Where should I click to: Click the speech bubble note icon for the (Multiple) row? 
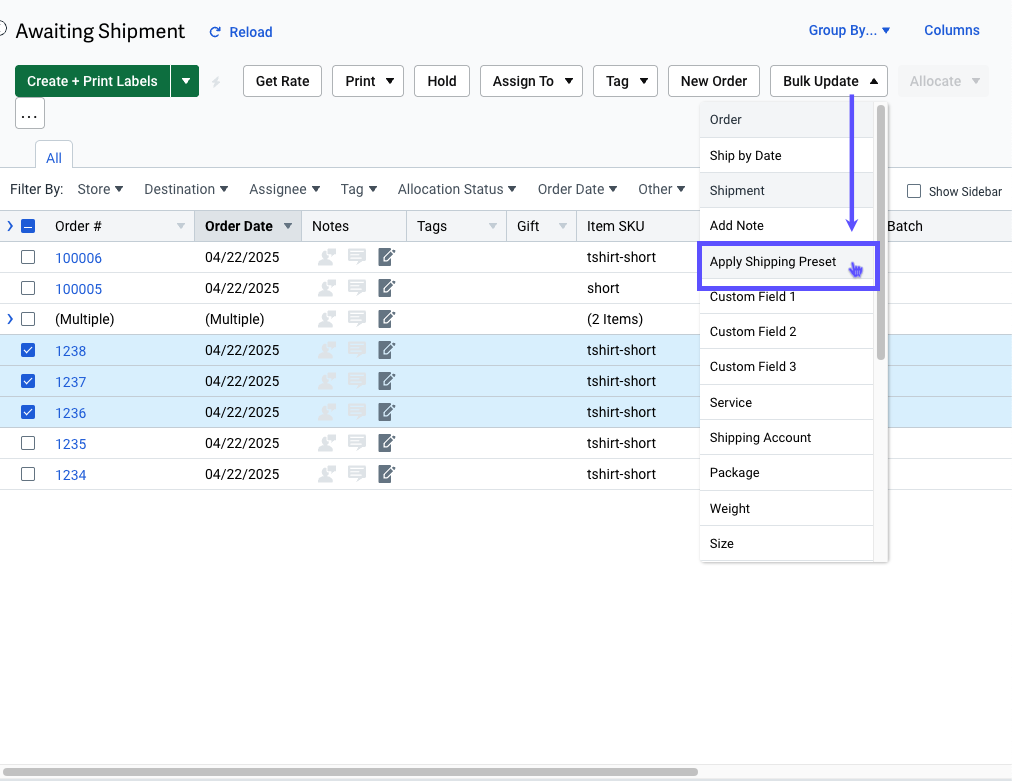357,319
